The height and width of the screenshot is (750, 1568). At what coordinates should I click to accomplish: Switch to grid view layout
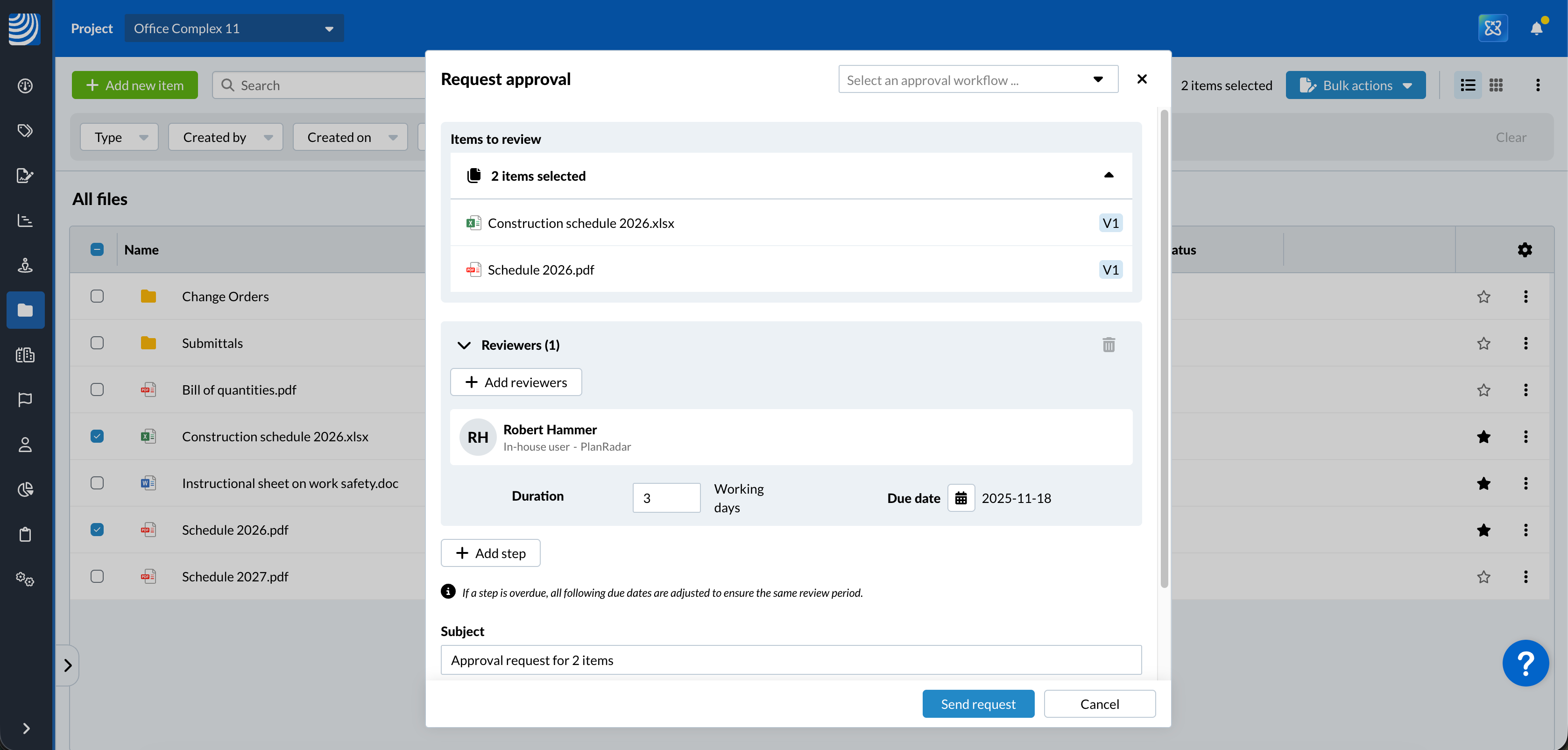[x=1496, y=85]
